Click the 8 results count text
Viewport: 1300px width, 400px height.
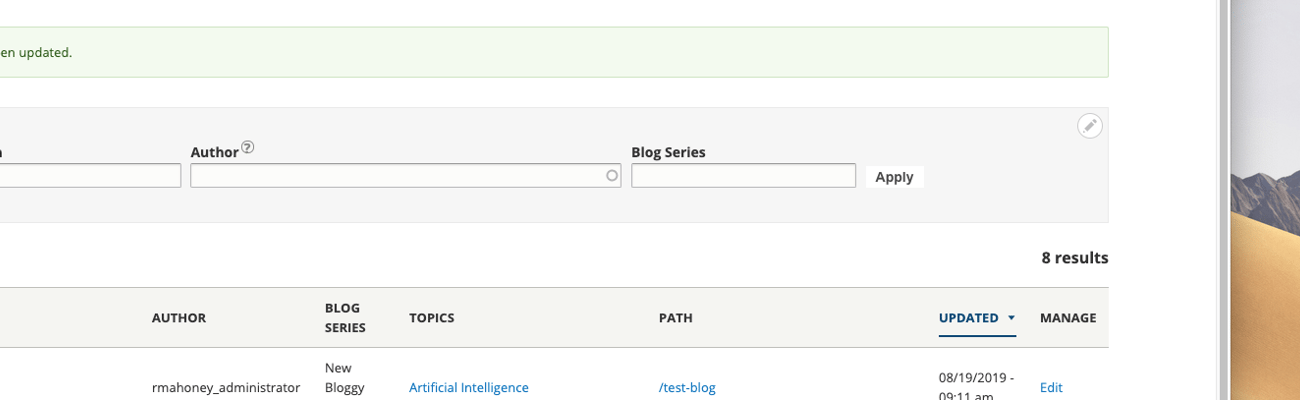click(1074, 258)
